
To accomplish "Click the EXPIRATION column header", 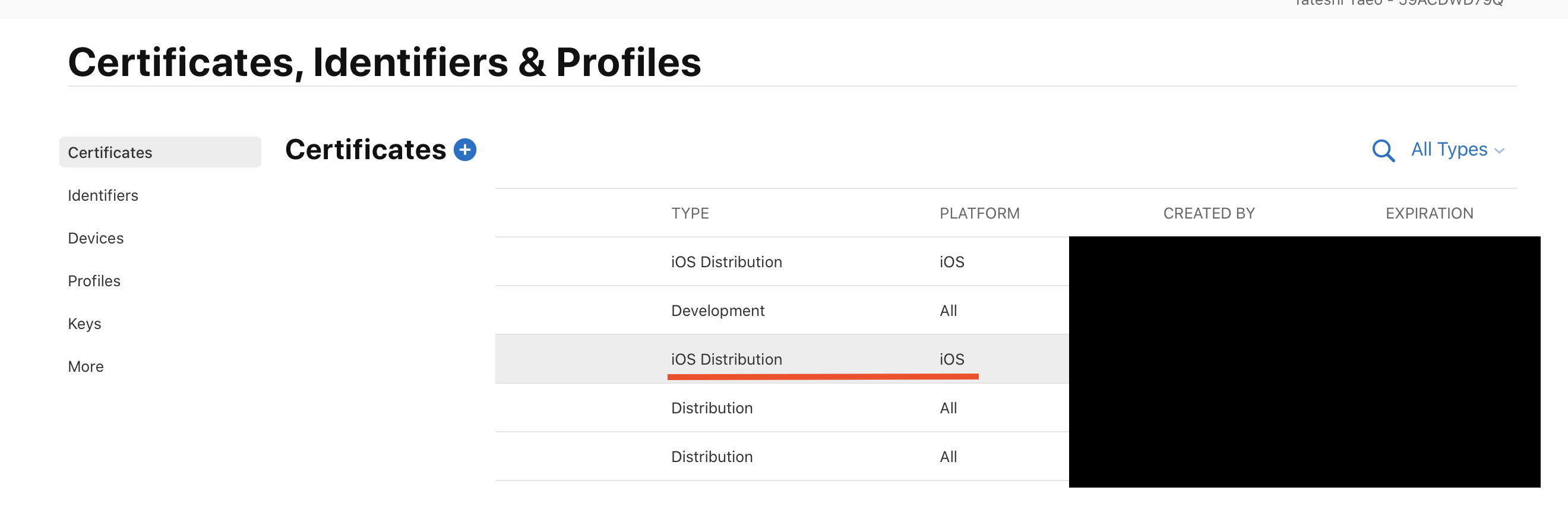I will [1428, 214].
